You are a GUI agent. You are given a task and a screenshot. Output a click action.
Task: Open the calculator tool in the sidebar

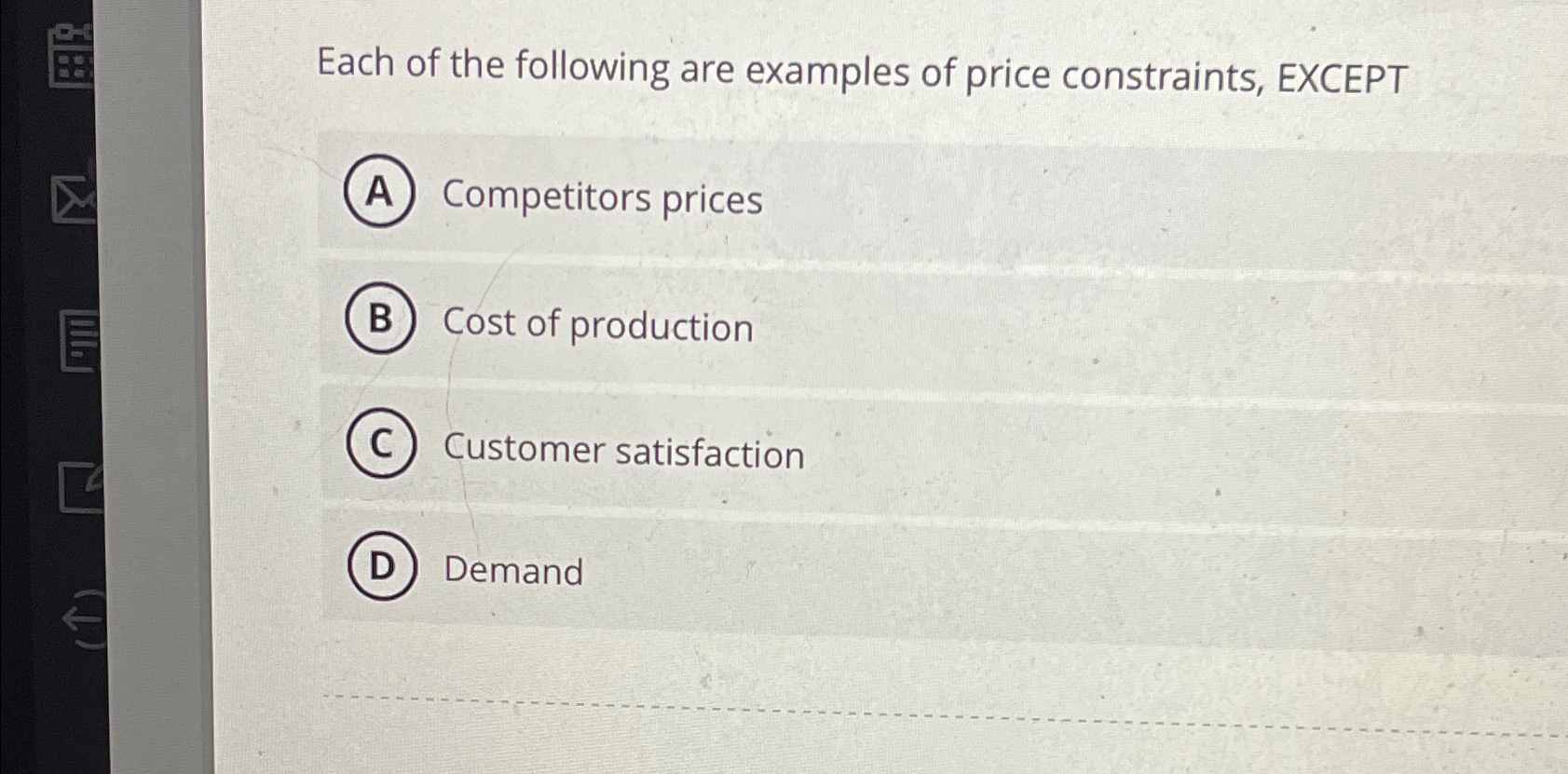click(x=70, y=56)
